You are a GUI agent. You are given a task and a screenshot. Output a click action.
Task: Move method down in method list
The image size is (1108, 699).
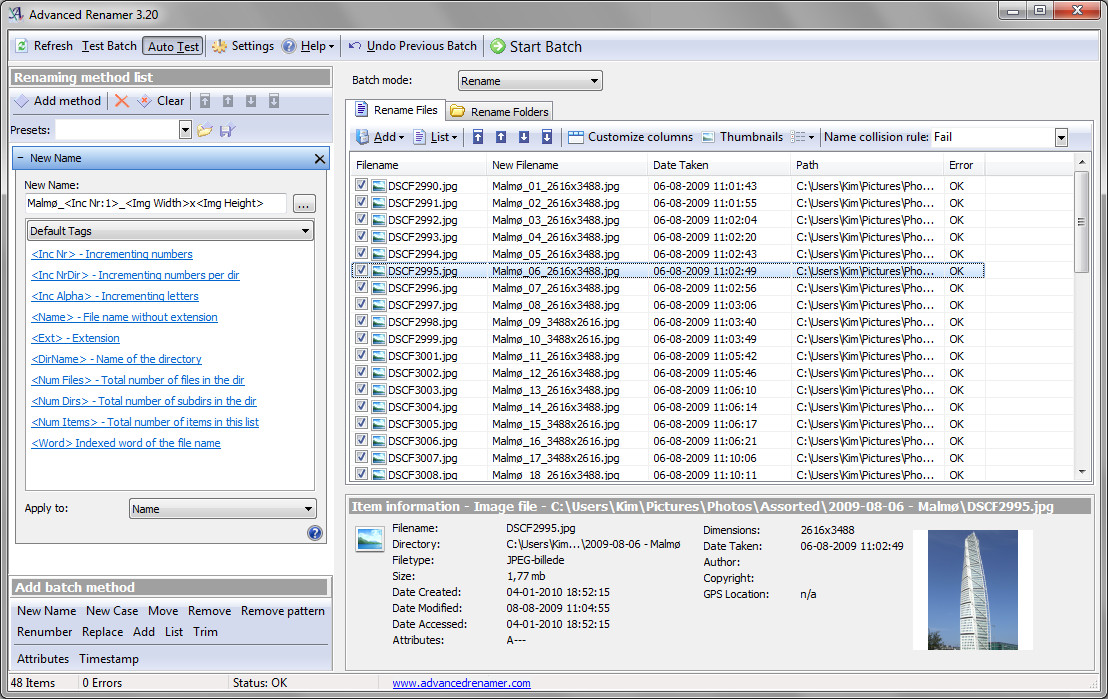click(x=251, y=101)
